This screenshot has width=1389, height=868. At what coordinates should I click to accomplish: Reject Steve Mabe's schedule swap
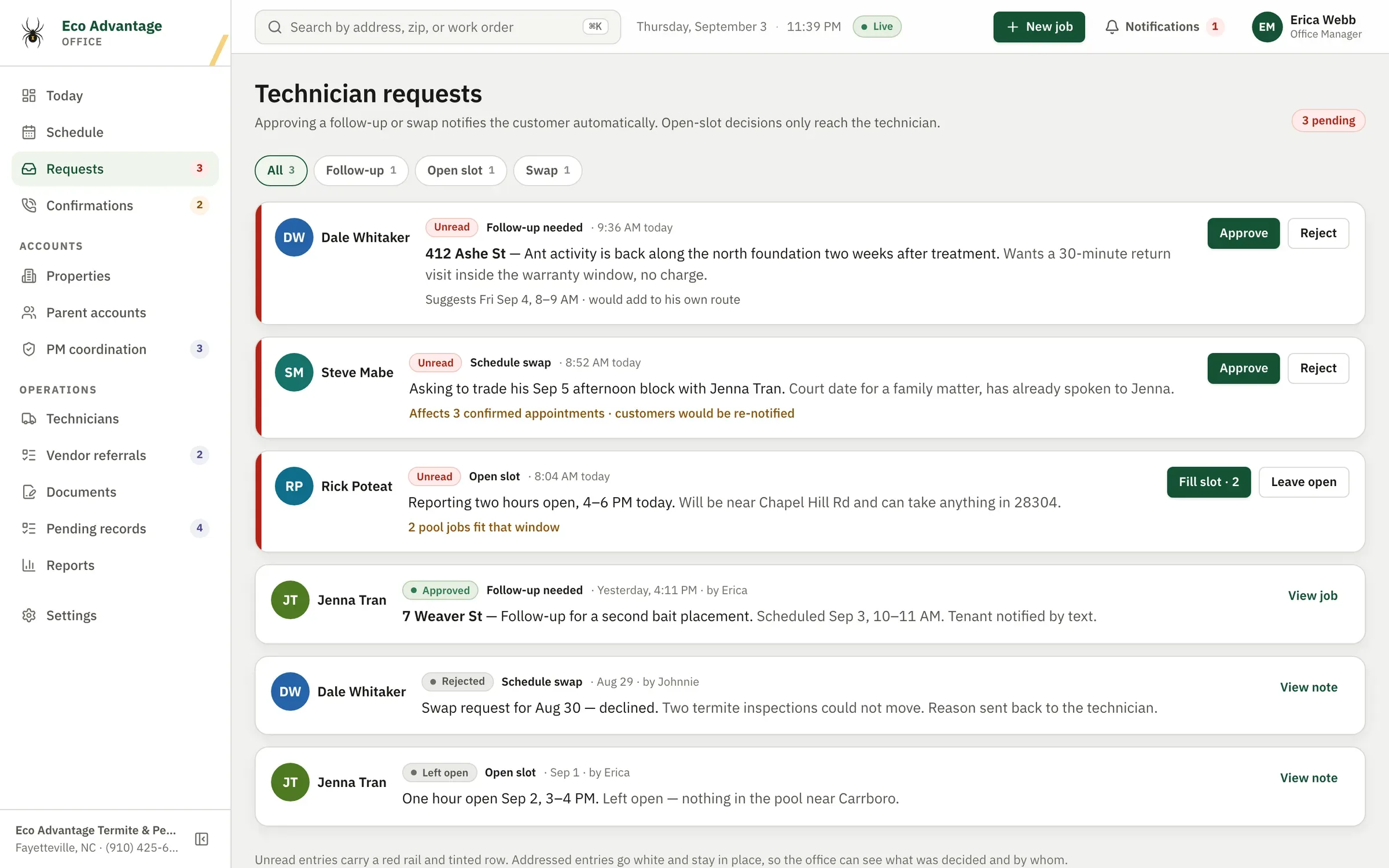1318,368
